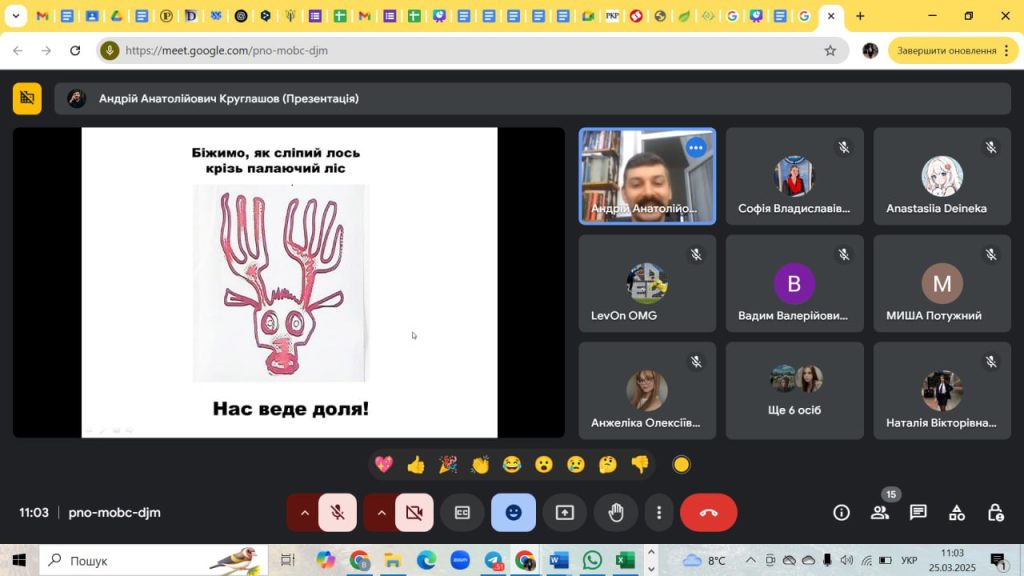Expand video settings chevron beside camera
1024x576 pixels.
pos(380,513)
